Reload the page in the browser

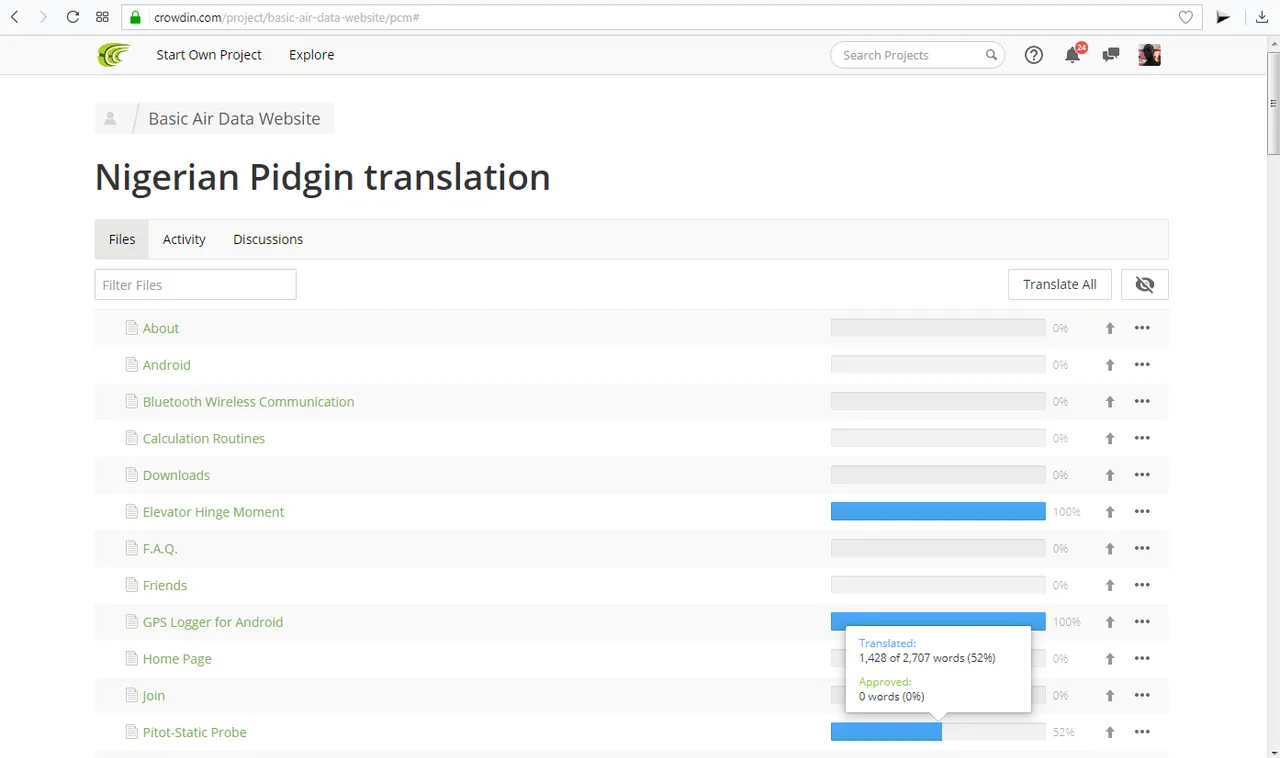tap(72, 17)
